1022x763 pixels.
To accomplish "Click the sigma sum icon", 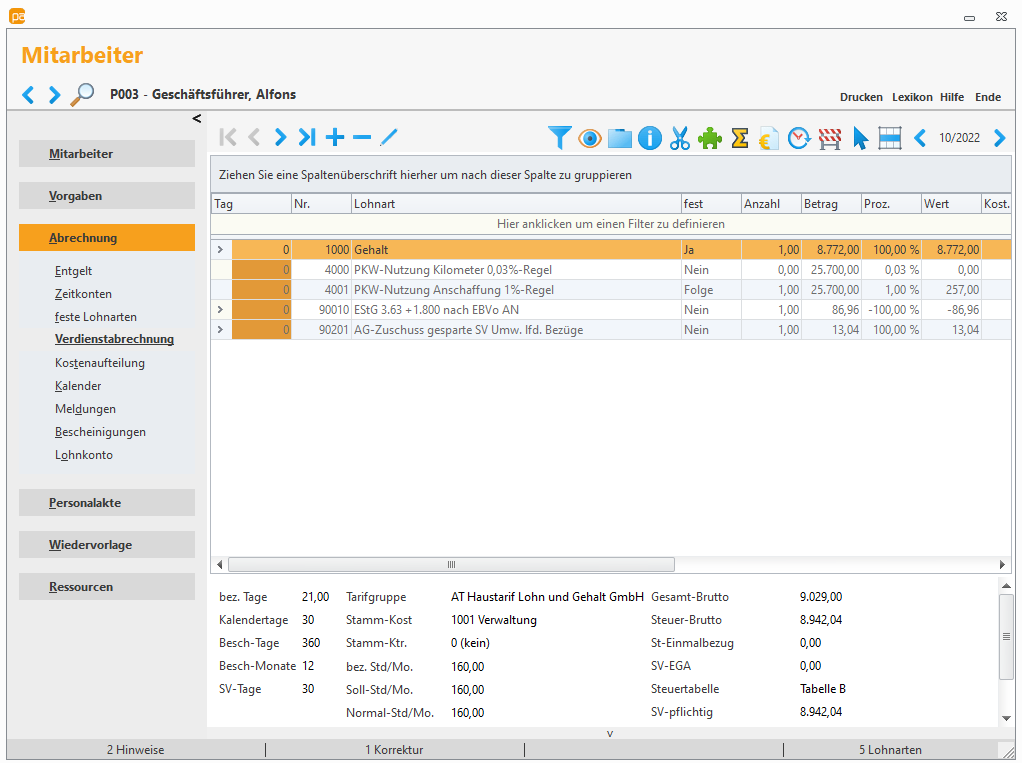I will (x=740, y=138).
